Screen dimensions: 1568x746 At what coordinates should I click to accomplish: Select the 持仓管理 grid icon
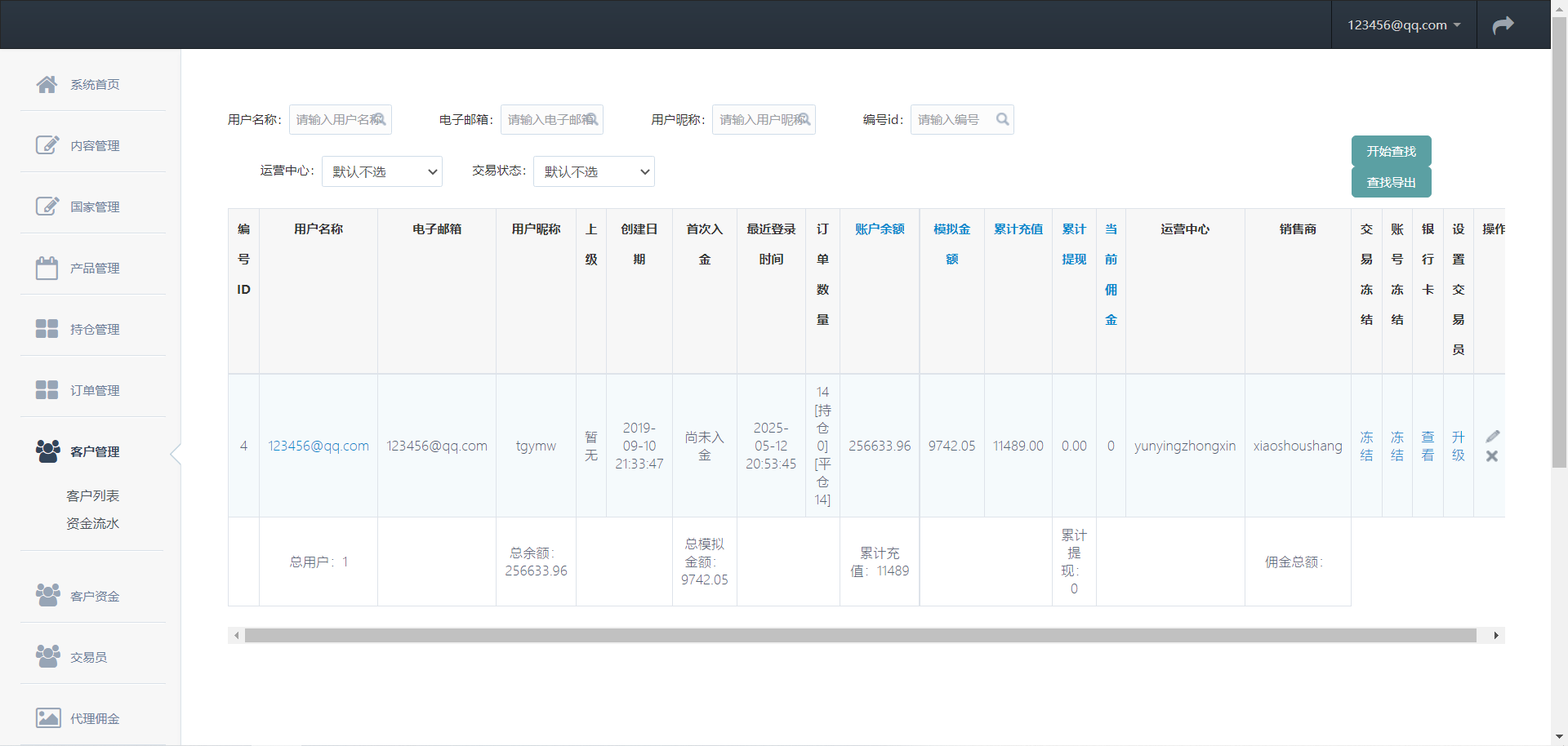[47, 328]
